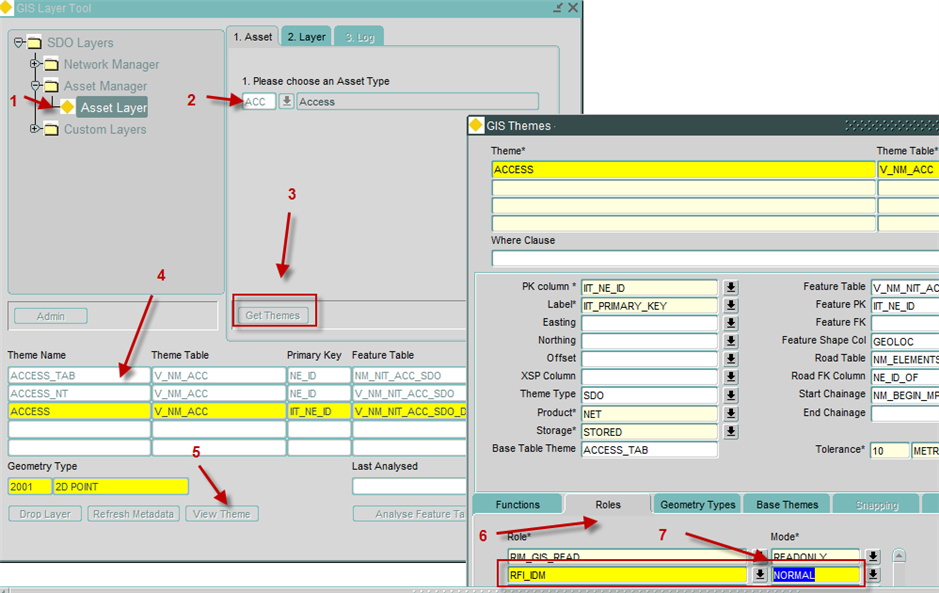Click the View Theme button
Image resolution: width=939 pixels, height=593 pixels.
[x=222, y=514]
